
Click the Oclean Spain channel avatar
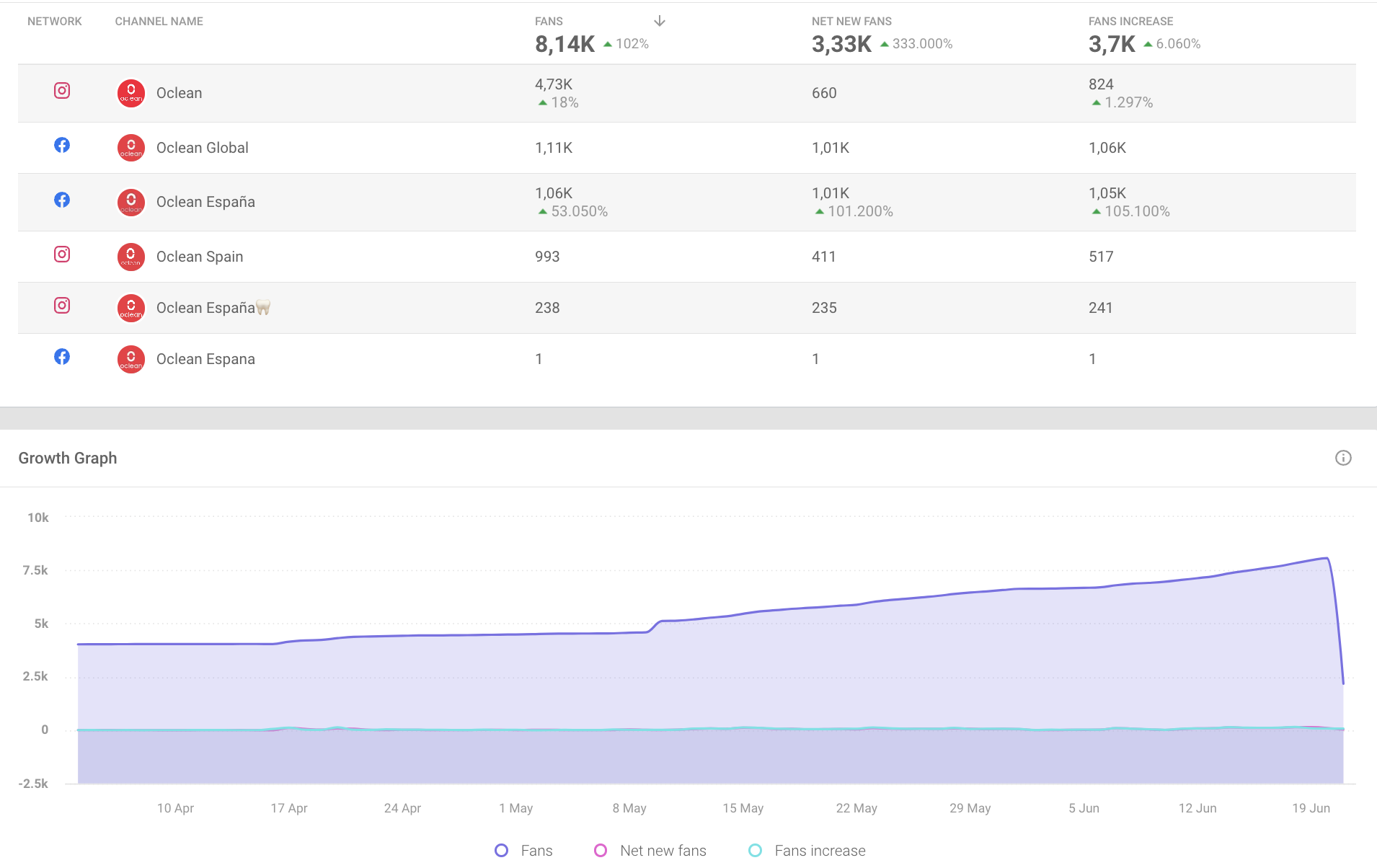[131, 257]
